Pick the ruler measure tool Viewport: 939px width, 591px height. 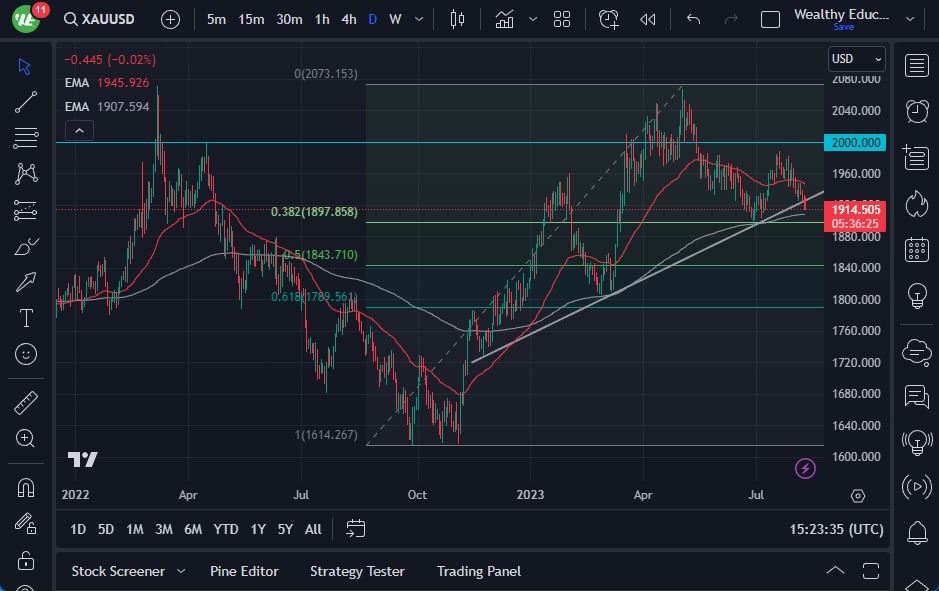[26, 403]
